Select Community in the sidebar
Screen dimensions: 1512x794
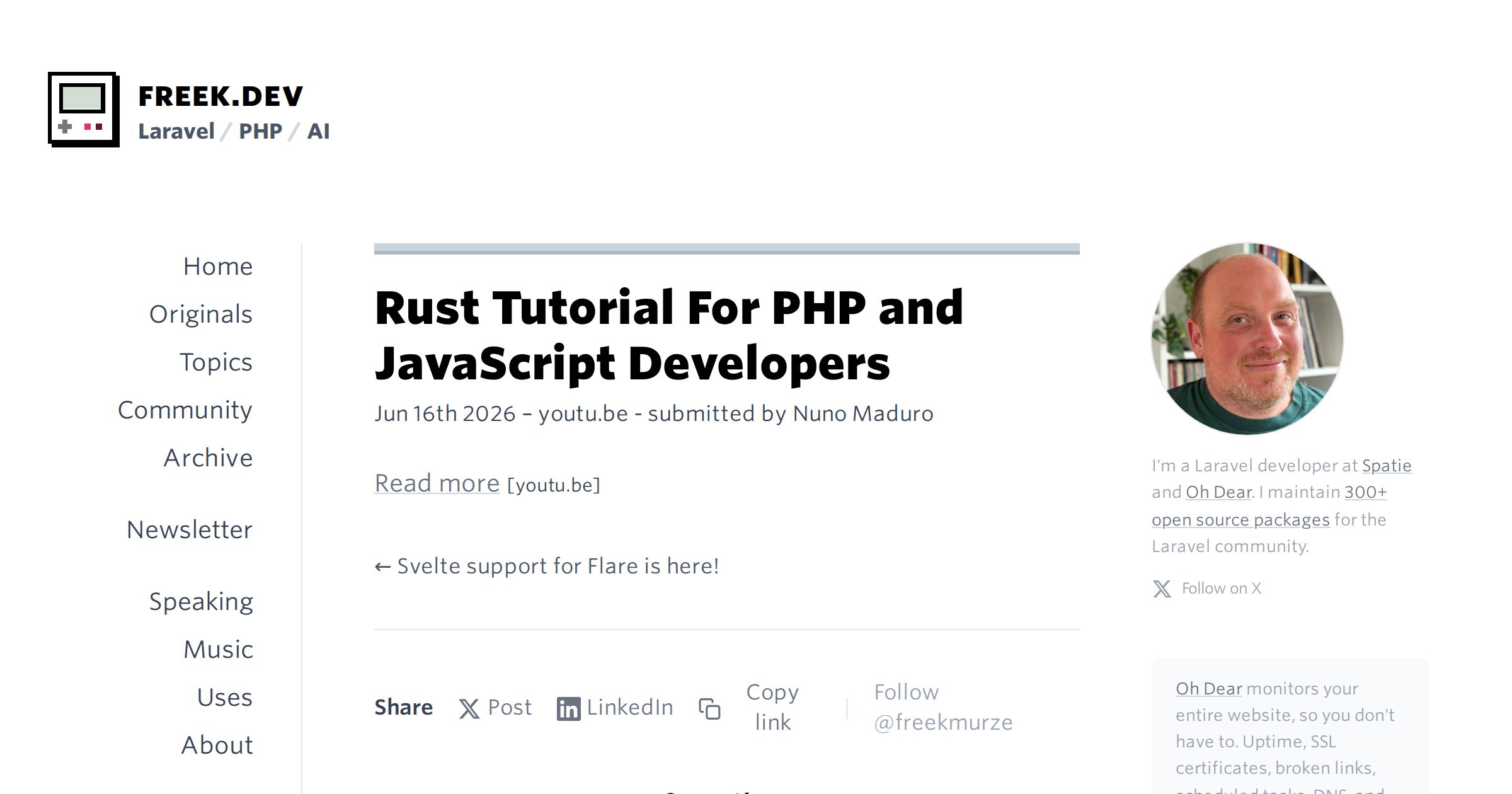click(185, 410)
